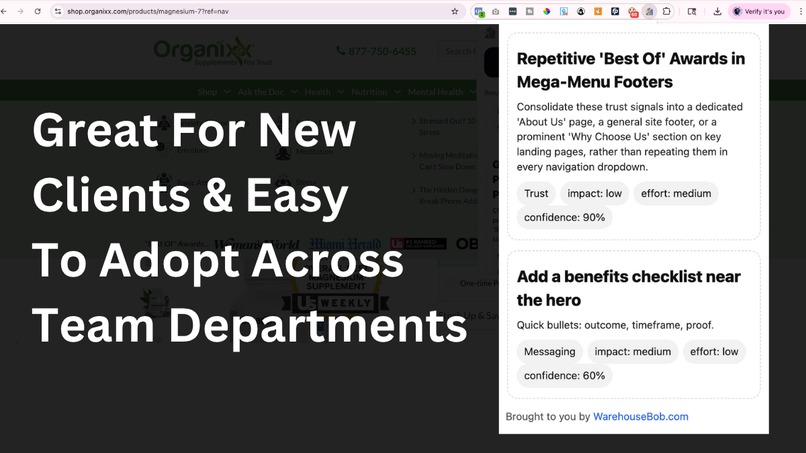Viewport: 806px width, 453px height.
Task: Click the active bar-chart extension icon
Action: [650, 11]
